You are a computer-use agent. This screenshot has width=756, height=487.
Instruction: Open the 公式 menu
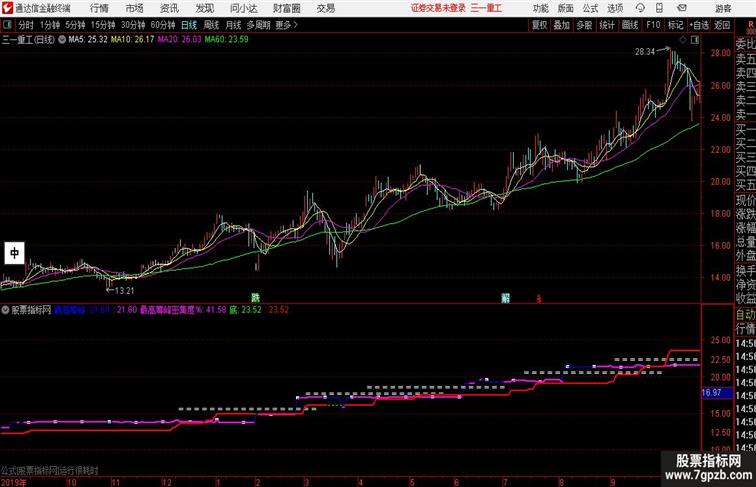coord(590,8)
